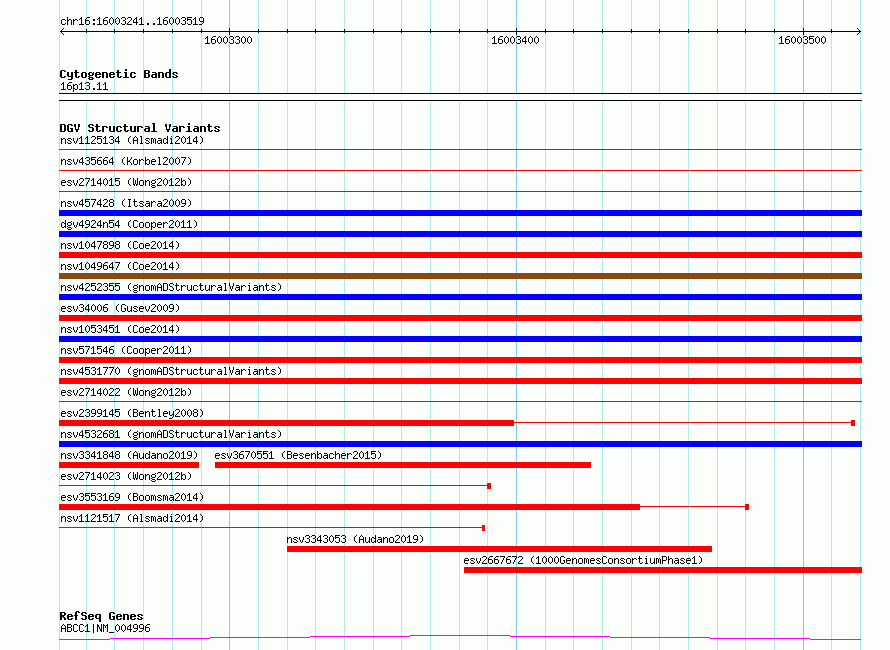The width and height of the screenshot is (890, 650).
Task: Click the DGV Structural Variants track title
Action: (x=140, y=128)
